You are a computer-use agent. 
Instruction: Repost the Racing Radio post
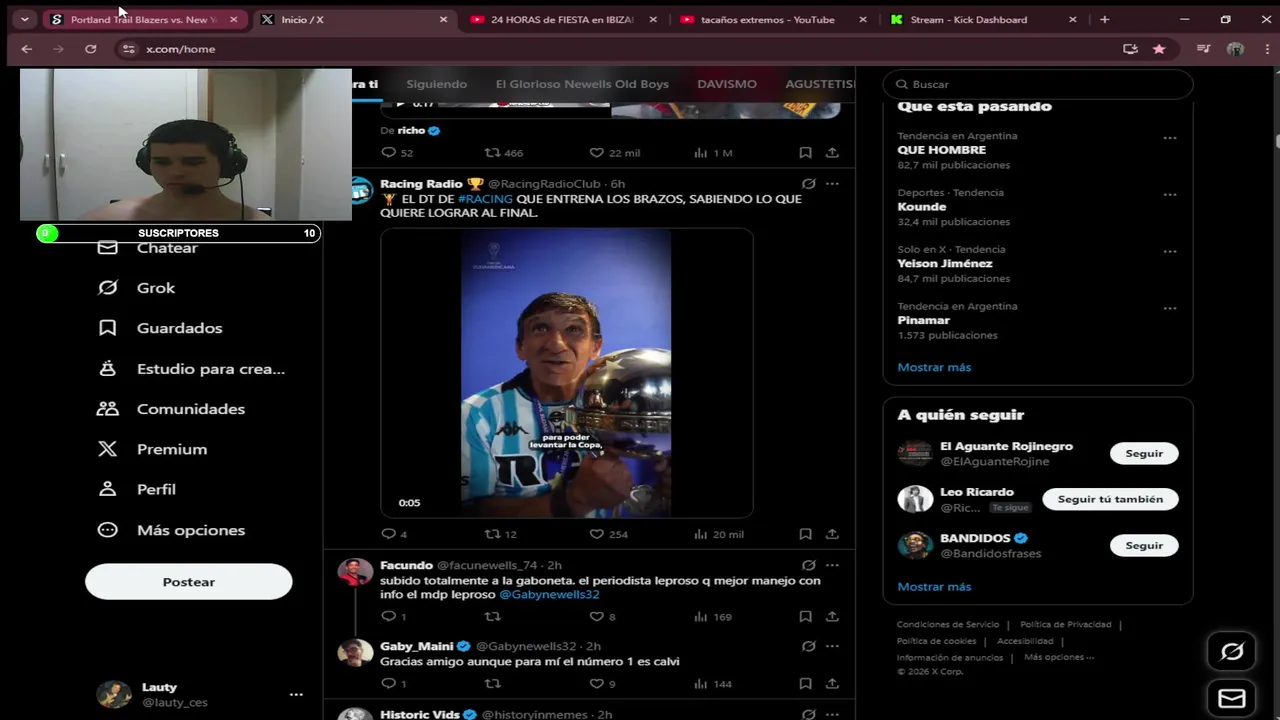click(500, 534)
